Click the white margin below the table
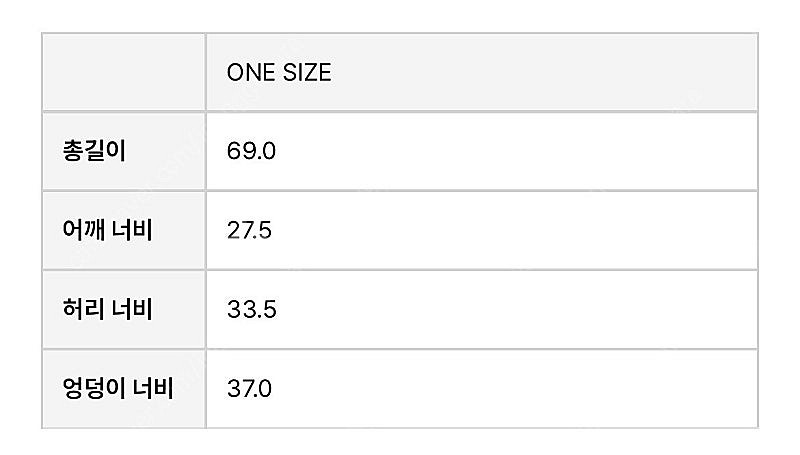800x455 pixels. (400, 442)
